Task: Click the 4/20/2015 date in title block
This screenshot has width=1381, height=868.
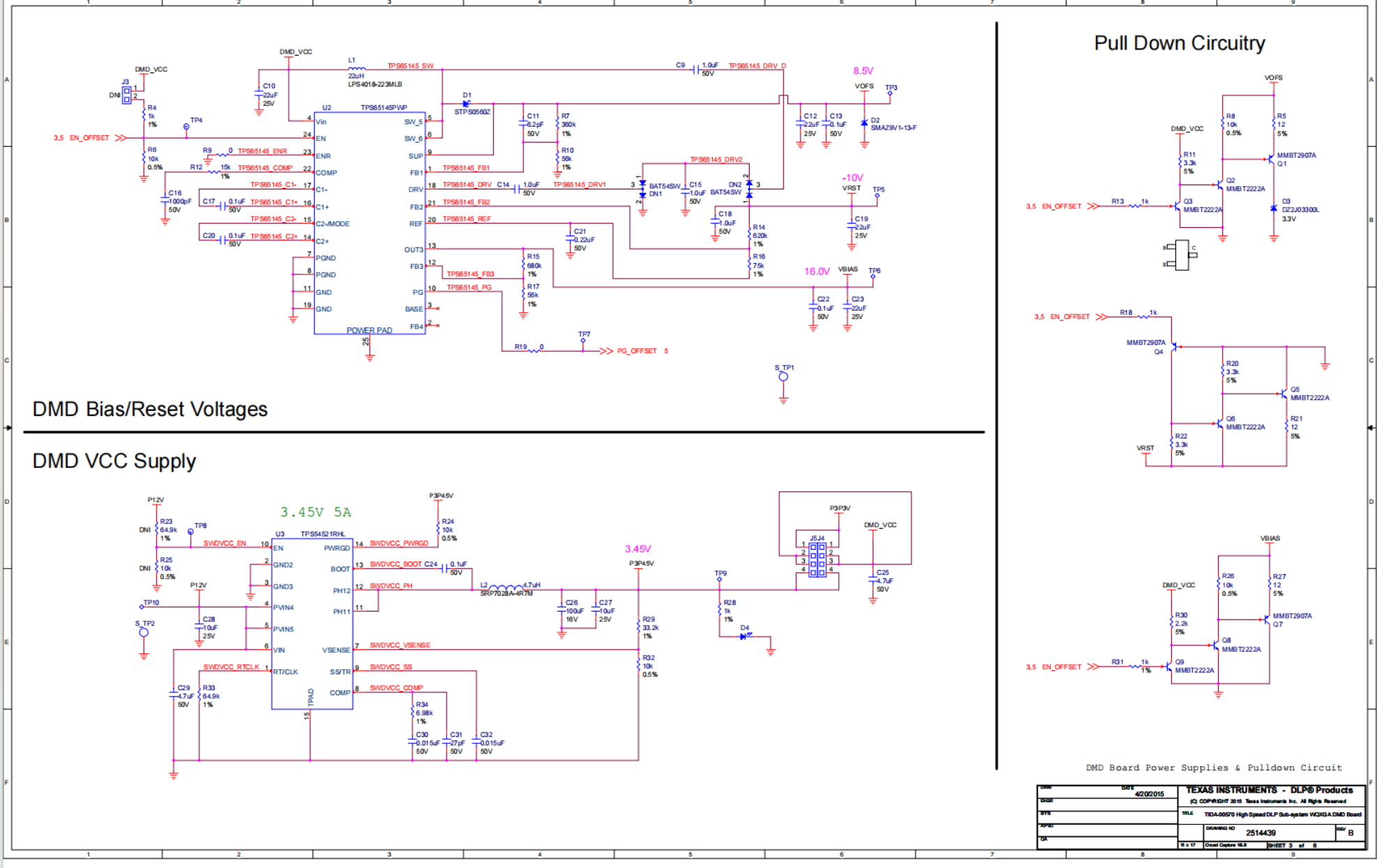Action: 1150,794
